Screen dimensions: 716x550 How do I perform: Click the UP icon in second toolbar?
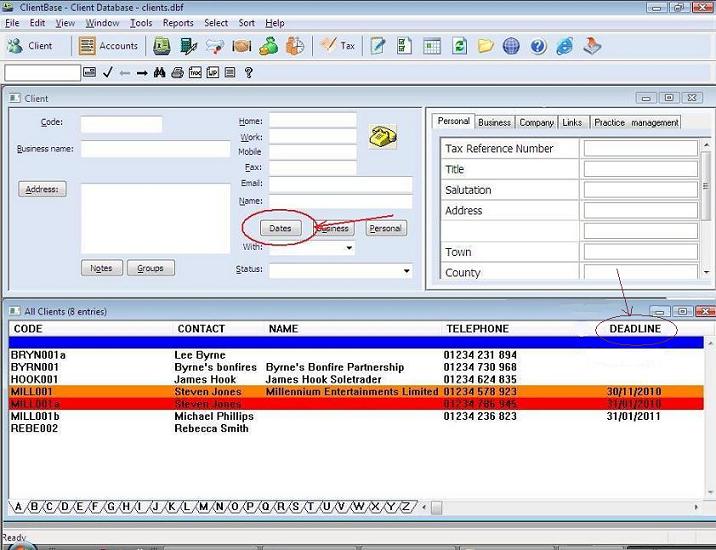(x=213, y=72)
